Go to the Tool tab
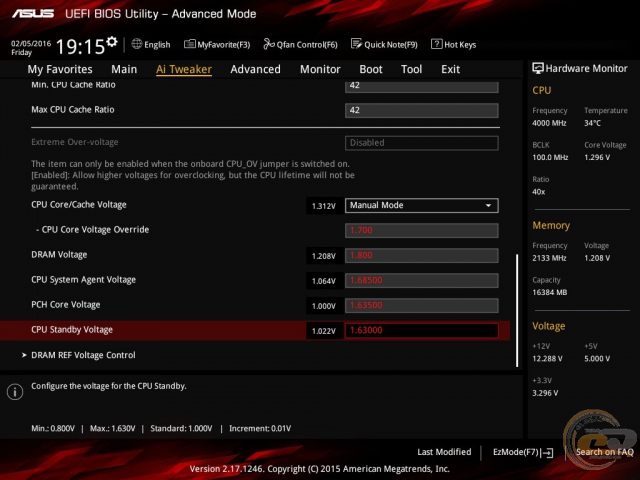The width and height of the screenshot is (640, 480). pyautogui.click(x=411, y=69)
